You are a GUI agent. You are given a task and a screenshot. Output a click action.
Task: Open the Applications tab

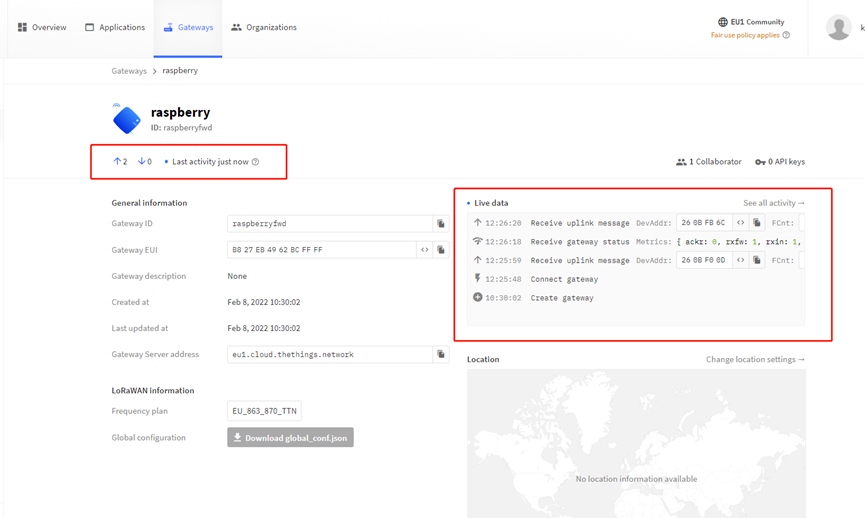[x=115, y=28]
